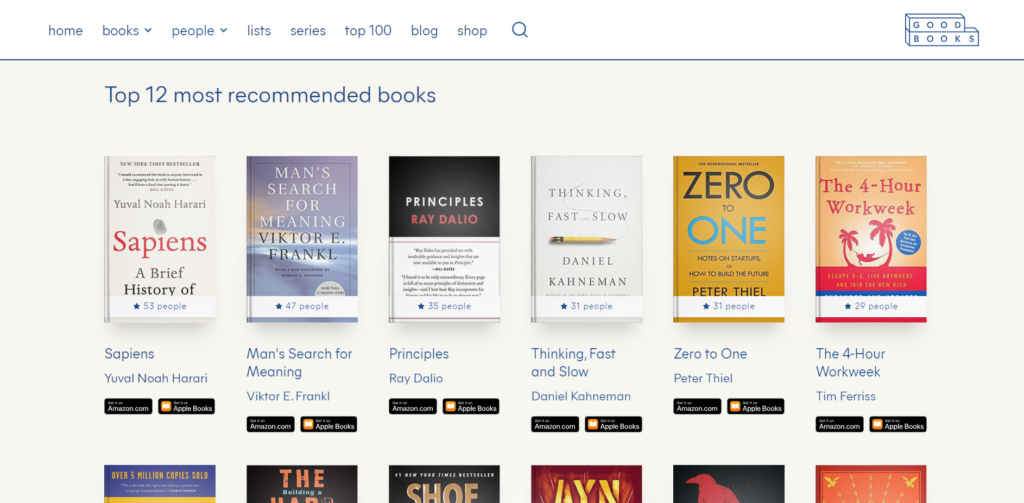Click the Zero to One book cover
Viewport: 1024px width, 503px height.
pyautogui.click(x=729, y=239)
